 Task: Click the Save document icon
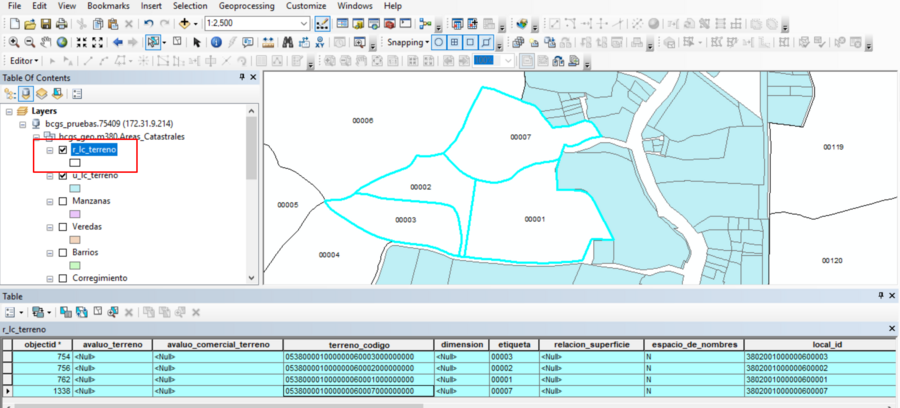(x=45, y=23)
